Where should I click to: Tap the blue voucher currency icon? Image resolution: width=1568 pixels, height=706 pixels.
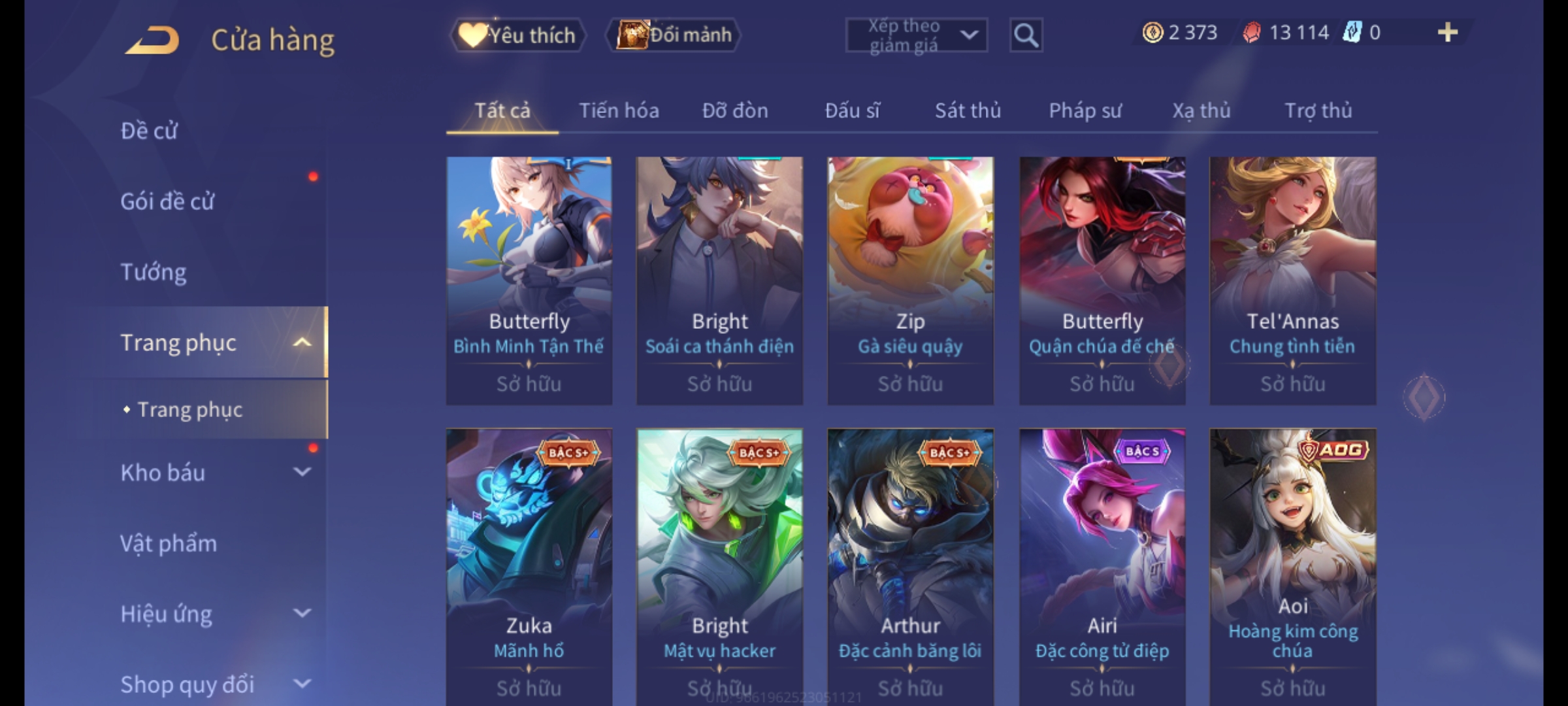(x=1352, y=33)
